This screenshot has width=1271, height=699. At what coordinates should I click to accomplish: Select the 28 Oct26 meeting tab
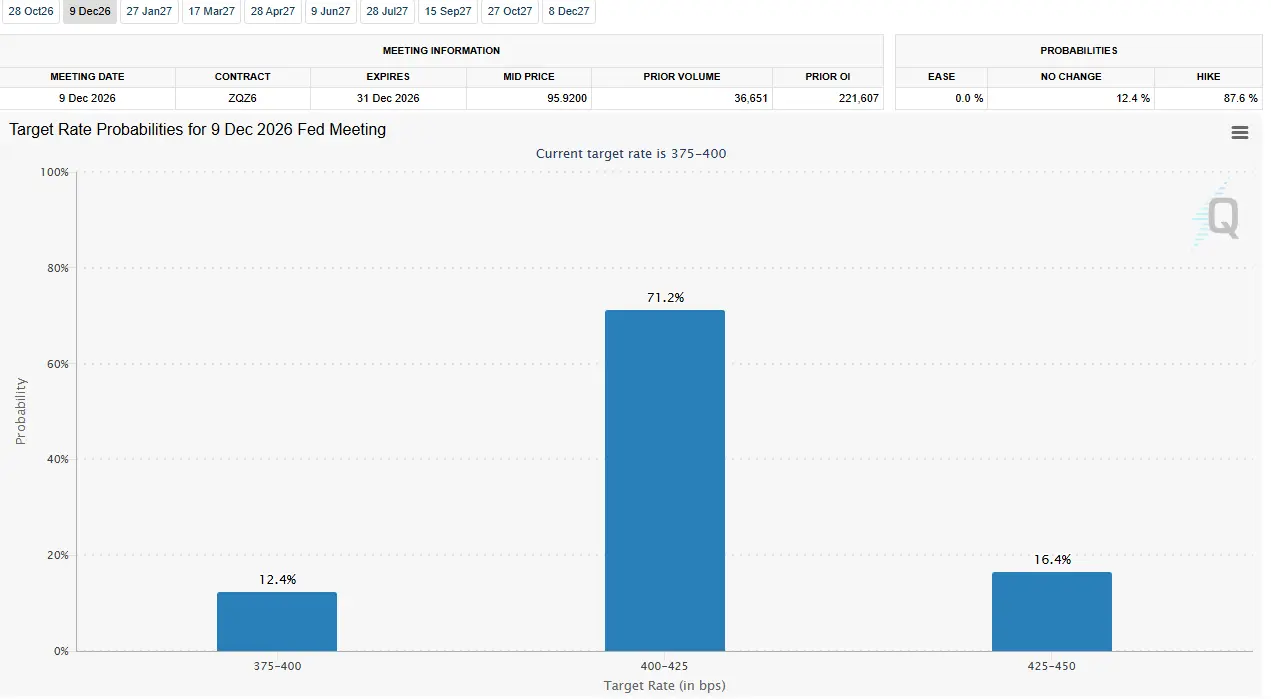pyautogui.click(x=31, y=12)
